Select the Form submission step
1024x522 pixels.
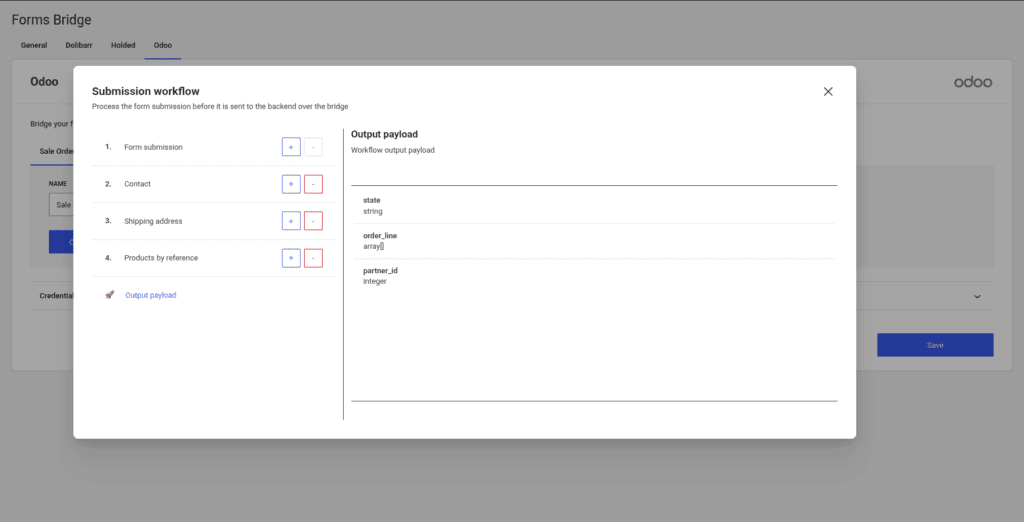(x=153, y=147)
